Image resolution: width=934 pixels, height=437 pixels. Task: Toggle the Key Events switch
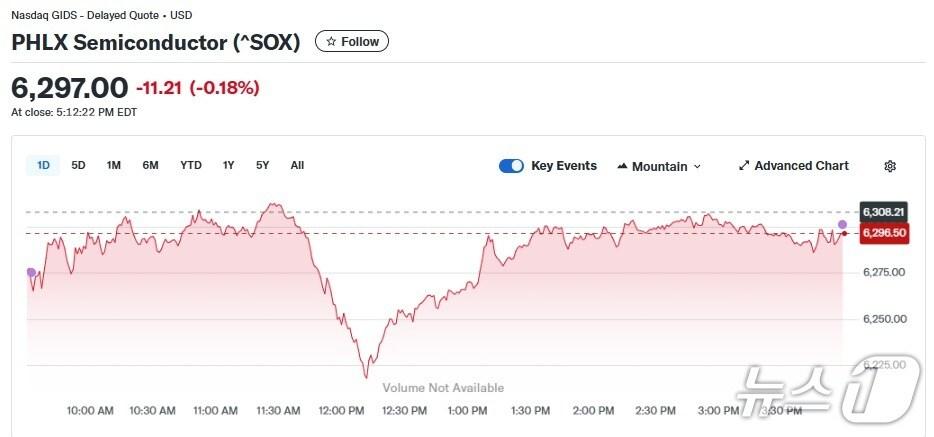[x=511, y=166]
